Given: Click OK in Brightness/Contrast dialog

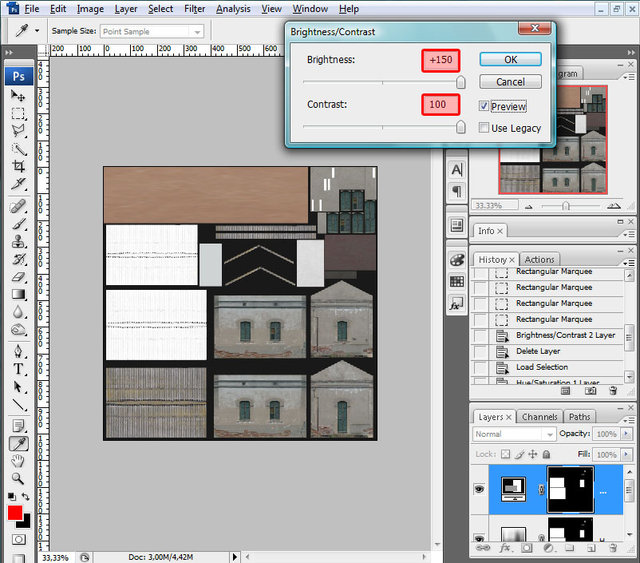Looking at the screenshot, I should pyautogui.click(x=510, y=60).
